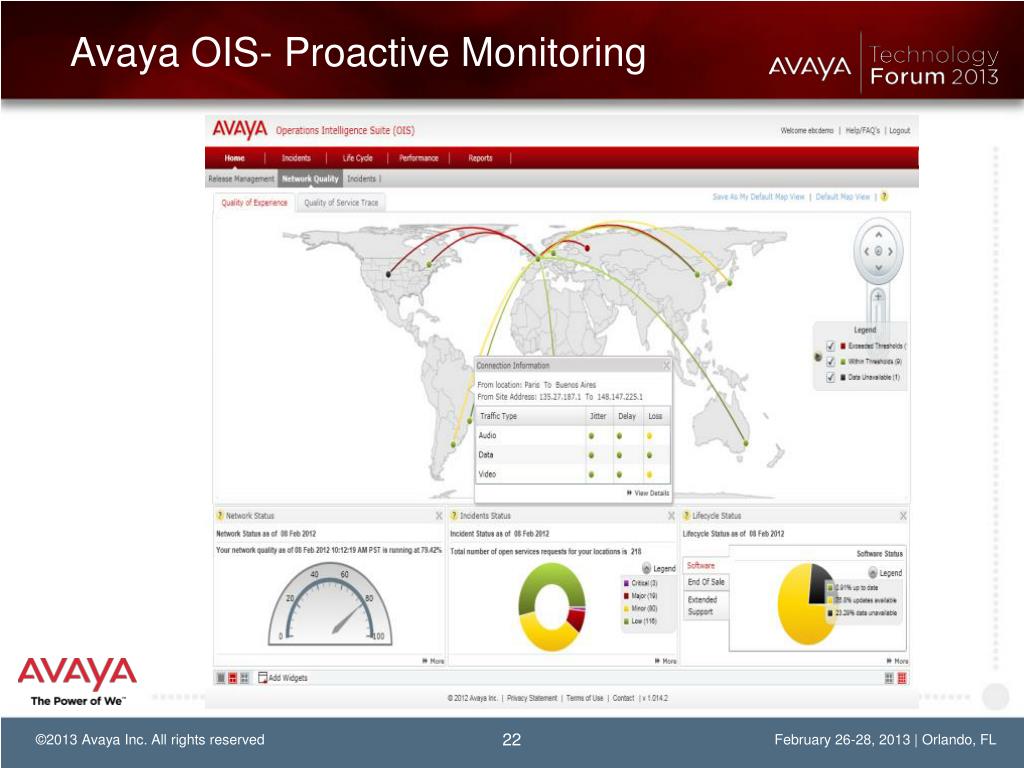Click gray grid icon at bottom right
Screen dimensions: 1024x768
(x=889, y=679)
